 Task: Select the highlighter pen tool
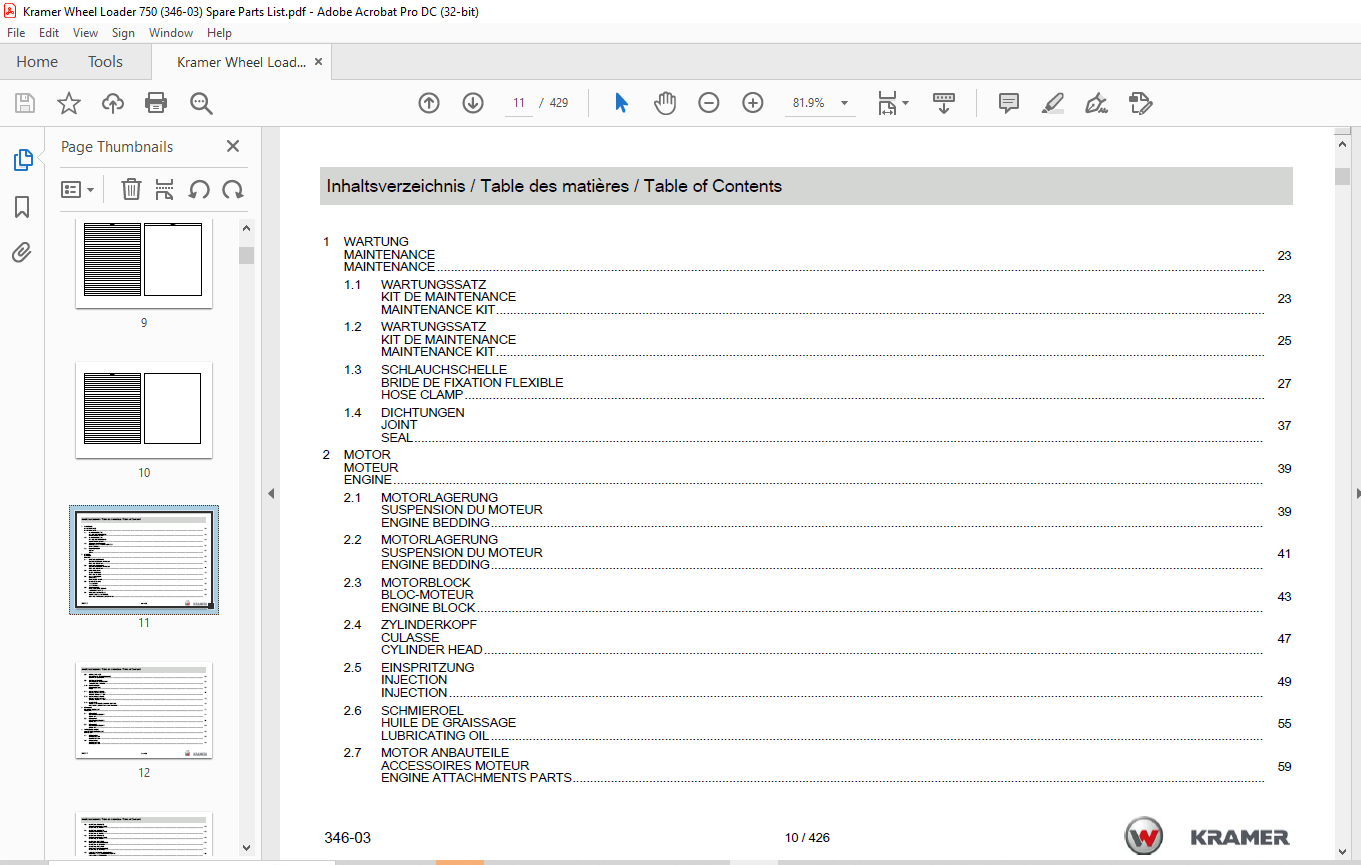(1052, 103)
